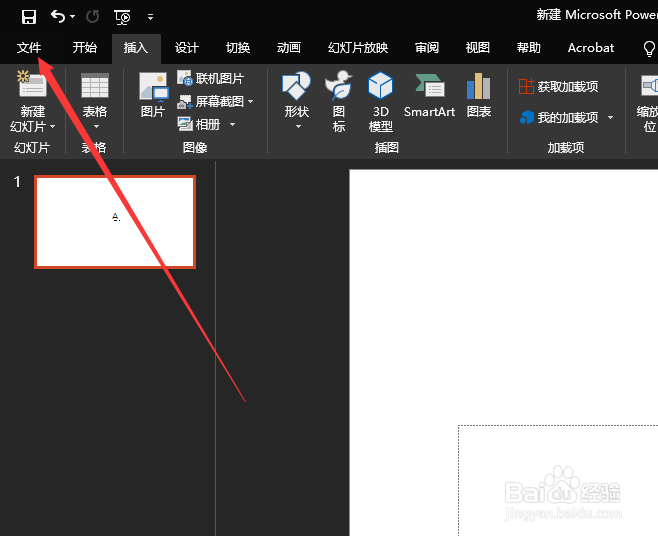Click 获取加载项 button
Screen dimensions: 658x536
(x=559, y=87)
